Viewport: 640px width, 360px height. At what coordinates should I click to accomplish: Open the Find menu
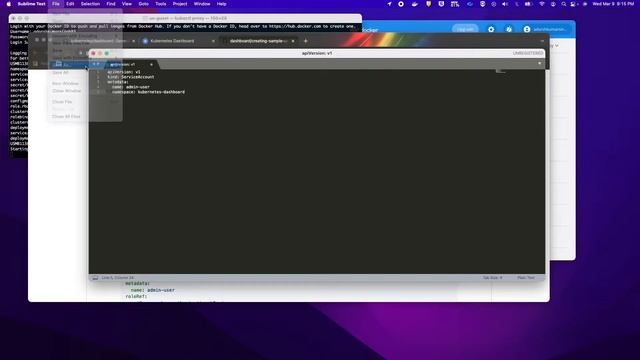(111, 4)
